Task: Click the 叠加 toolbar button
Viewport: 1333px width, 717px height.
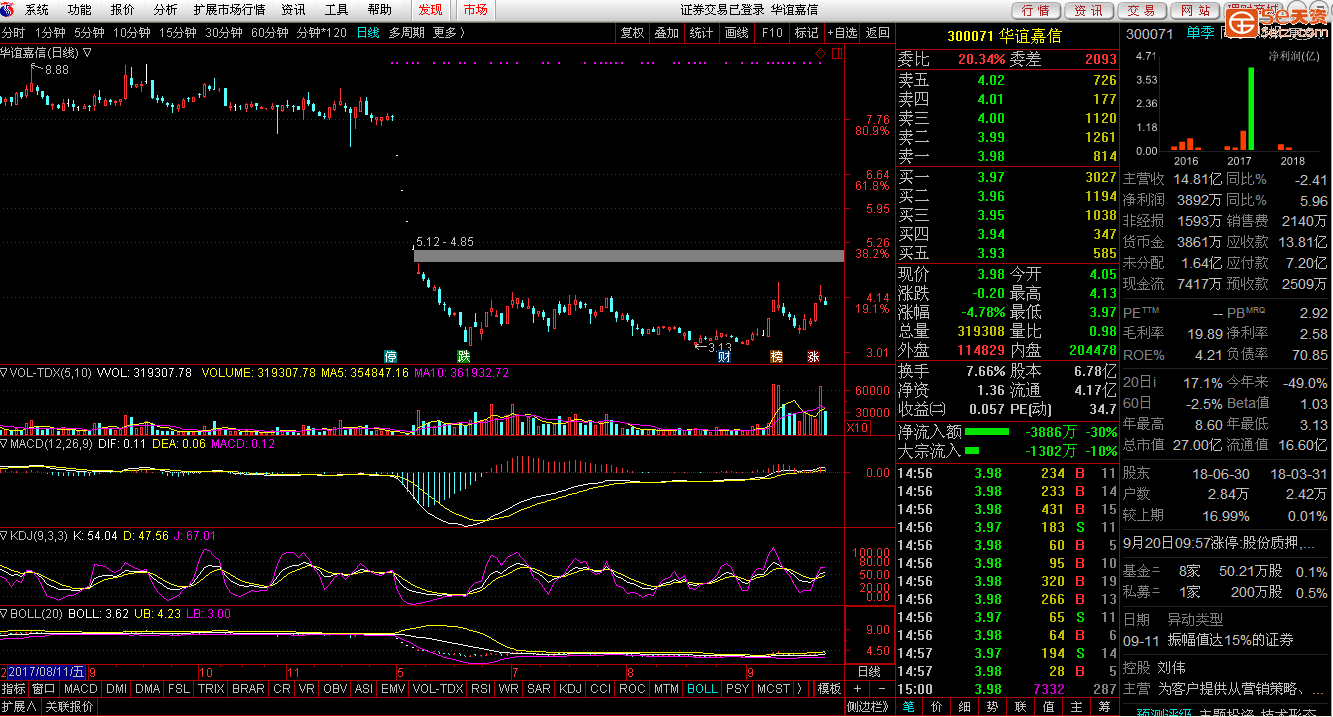Action: tap(666, 32)
